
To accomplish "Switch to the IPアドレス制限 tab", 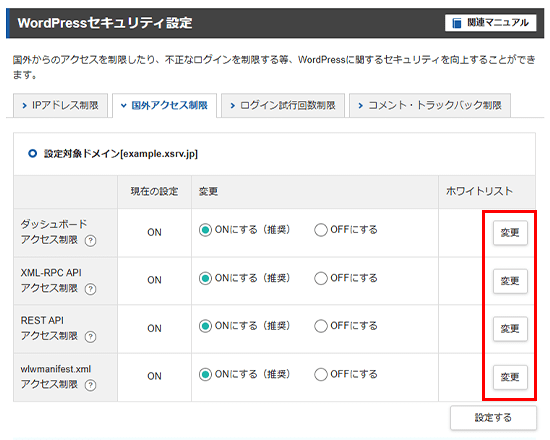I will (60, 105).
